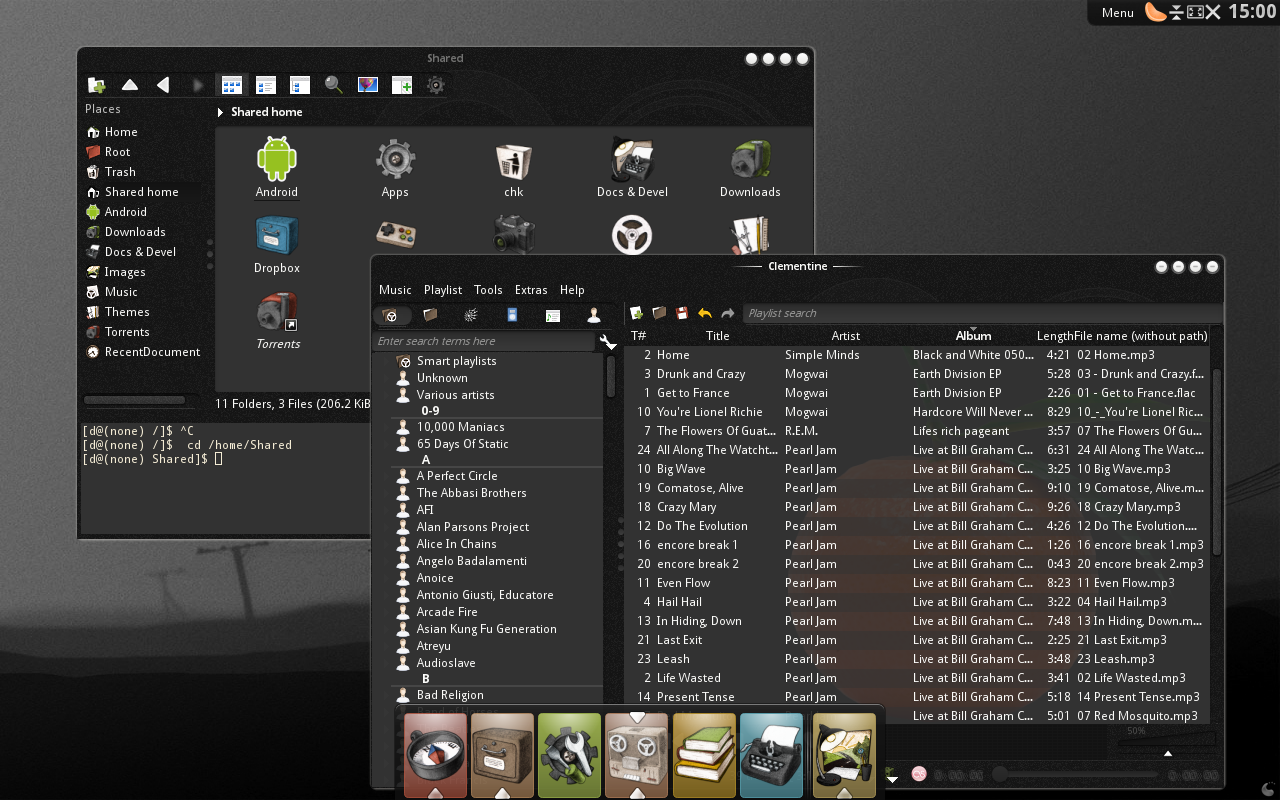Open the Downloads folder in main pane

tap(750, 159)
